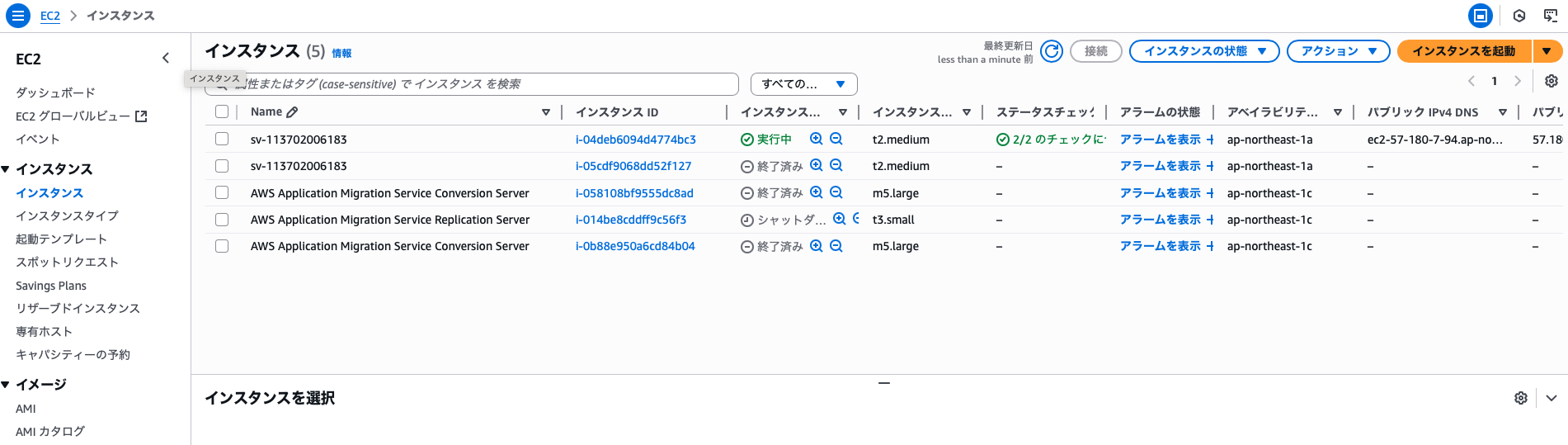
Task: Open インスタンスの状態 dropdown
Action: [1204, 51]
